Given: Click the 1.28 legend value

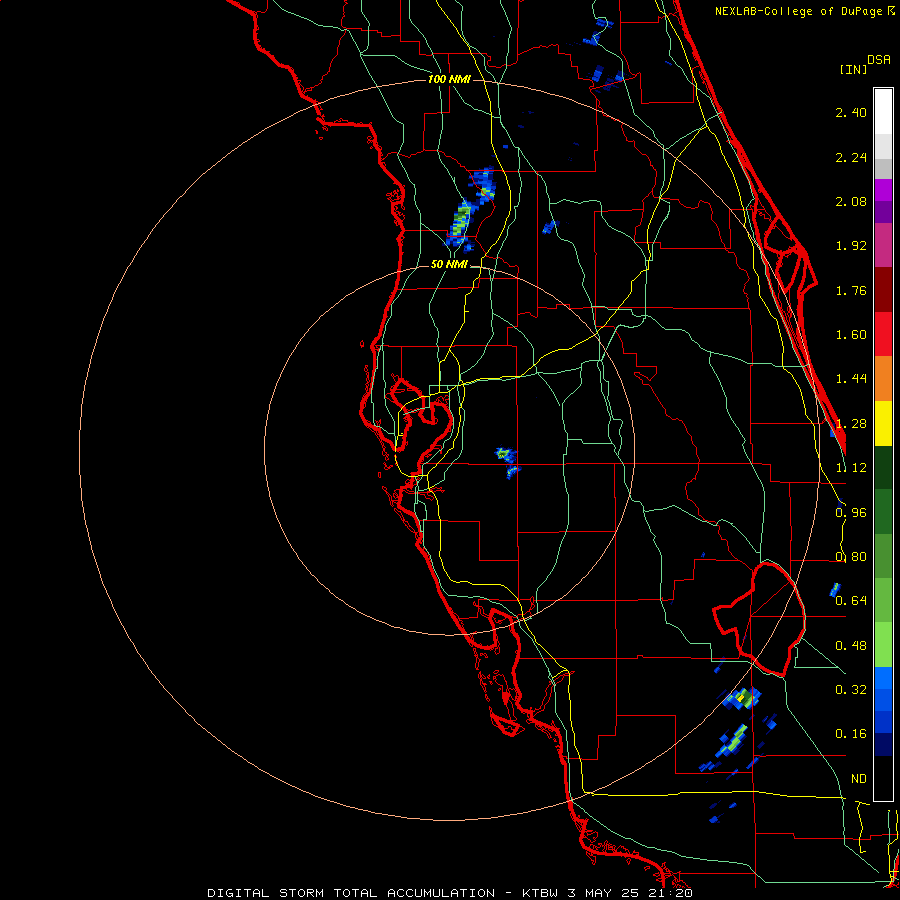Looking at the screenshot, I should 851,424.
